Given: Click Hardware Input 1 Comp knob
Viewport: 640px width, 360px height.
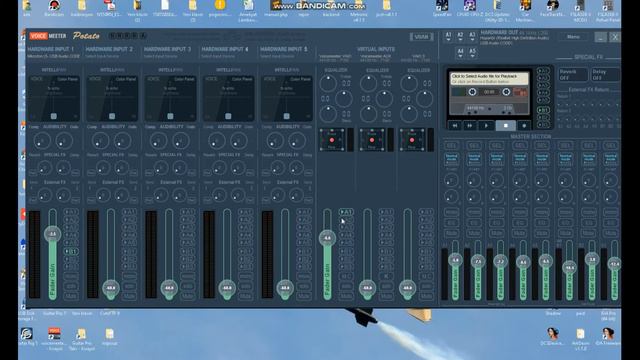Looking at the screenshot, I should click(x=42, y=141).
